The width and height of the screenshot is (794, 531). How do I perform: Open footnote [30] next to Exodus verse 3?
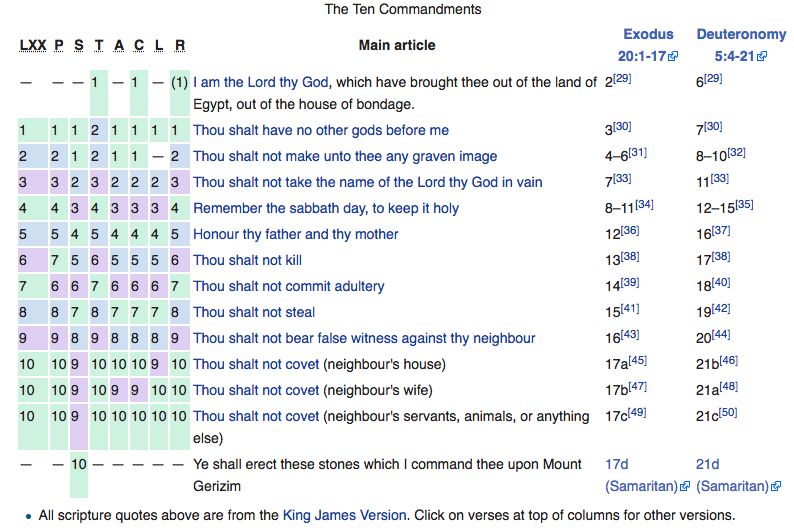pyautogui.click(x=622, y=126)
